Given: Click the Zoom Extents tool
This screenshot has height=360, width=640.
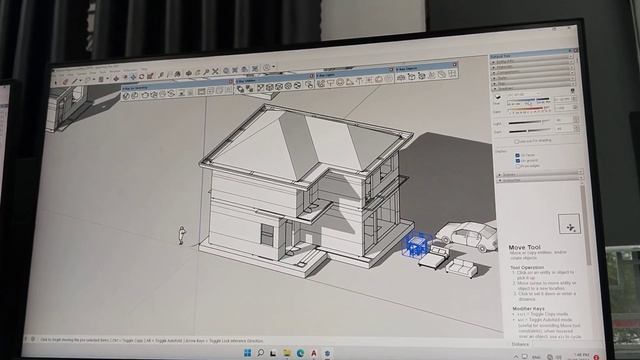Looking at the screenshot, I should point(215,71).
